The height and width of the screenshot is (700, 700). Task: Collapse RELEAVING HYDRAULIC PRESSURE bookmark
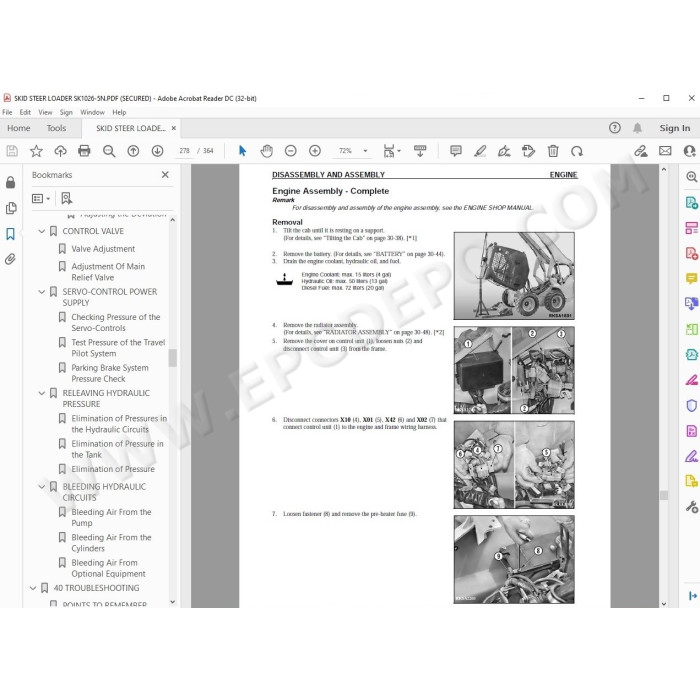click(42, 393)
